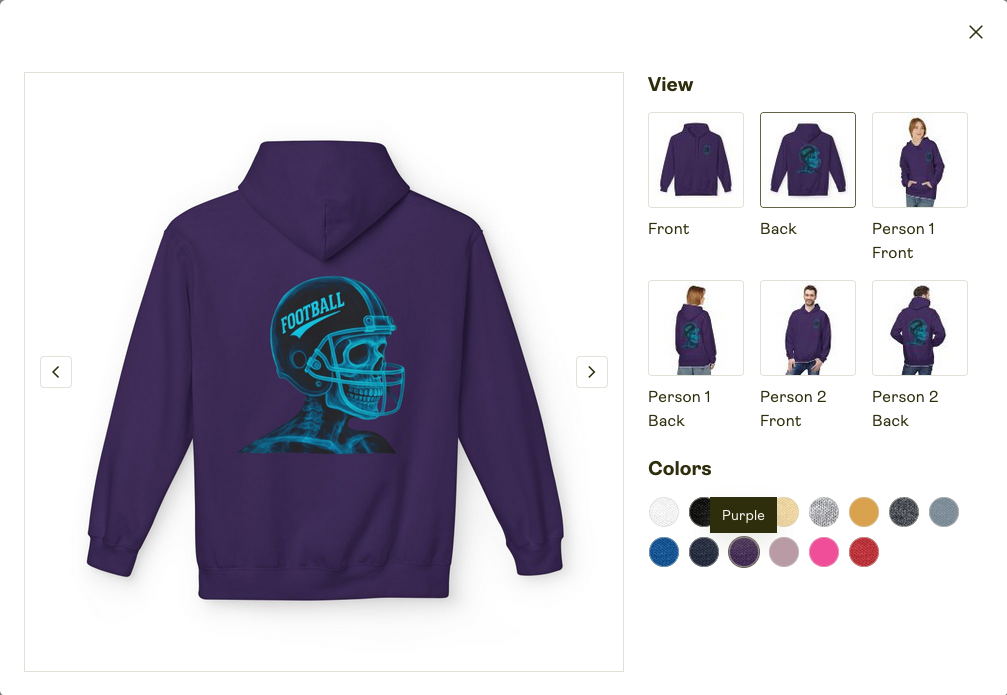1007x695 pixels.
Task: Show the previous product image
Action: [56, 372]
